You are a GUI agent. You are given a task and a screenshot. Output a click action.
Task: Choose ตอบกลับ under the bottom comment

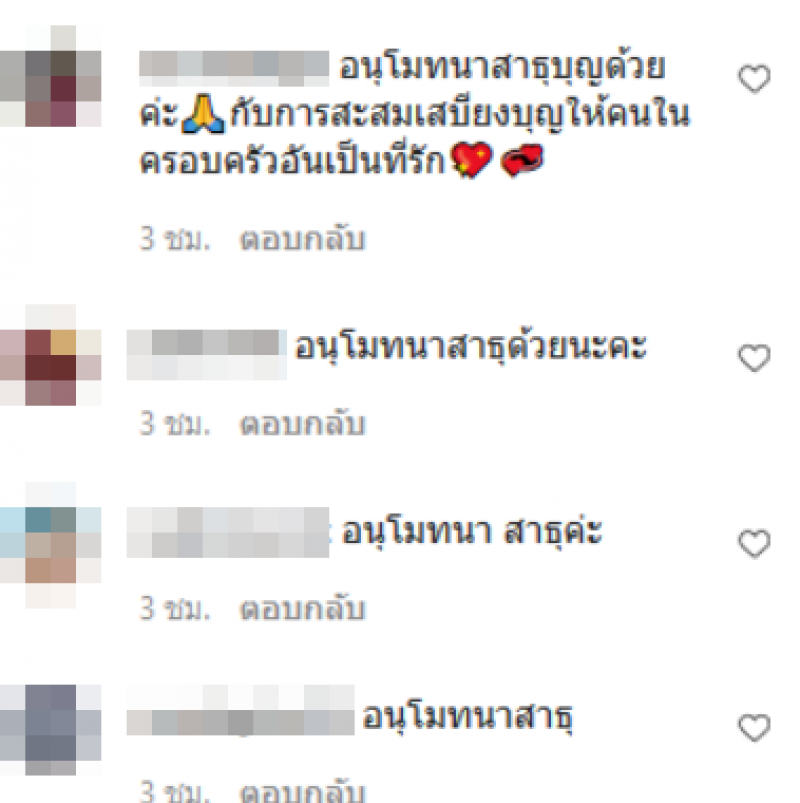coord(303,791)
